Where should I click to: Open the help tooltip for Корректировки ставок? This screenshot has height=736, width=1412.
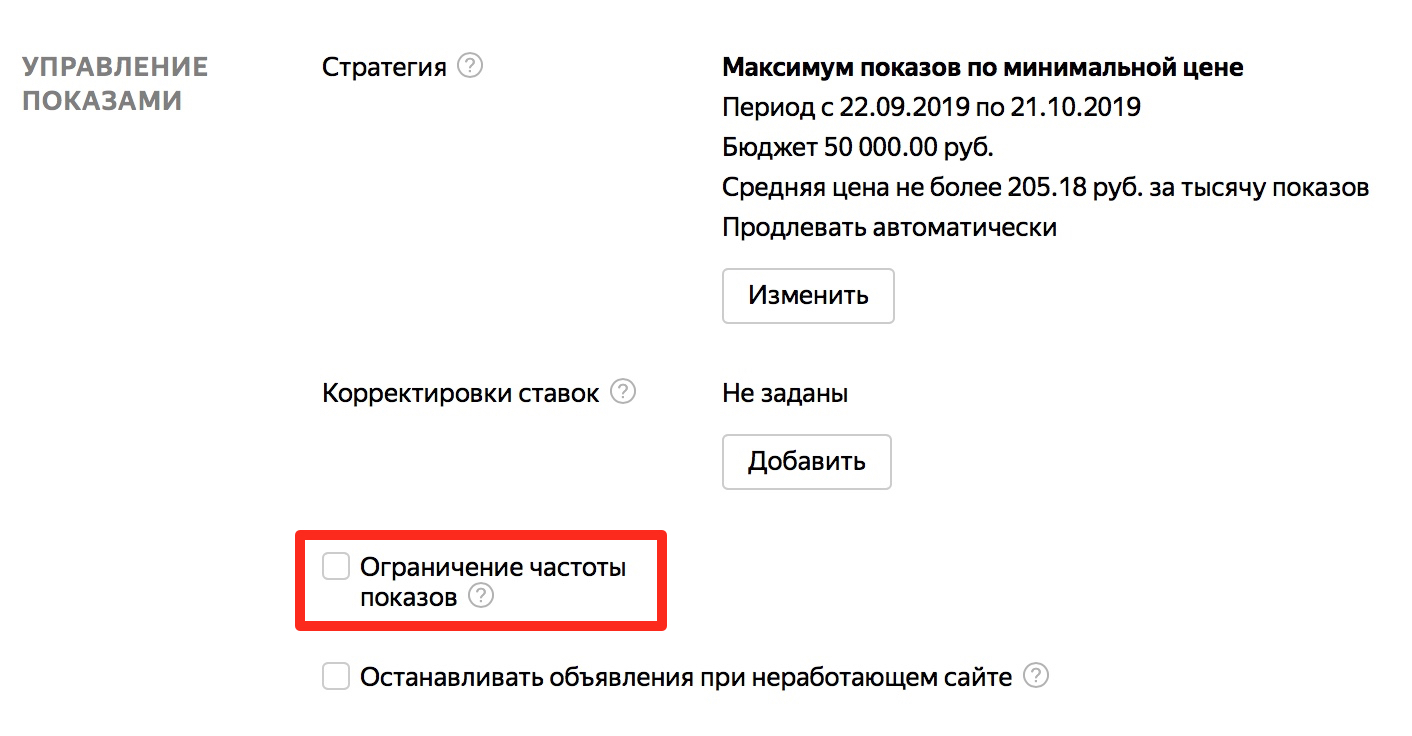pyautogui.click(x=623, y=392)
